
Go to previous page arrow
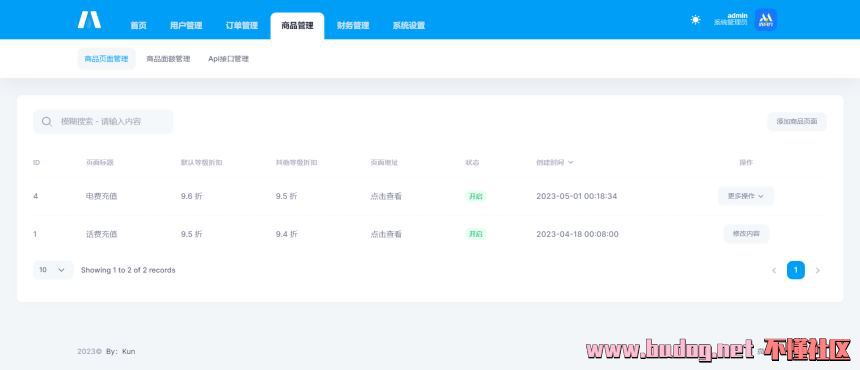pyautogui.click(x=774, y=270)
